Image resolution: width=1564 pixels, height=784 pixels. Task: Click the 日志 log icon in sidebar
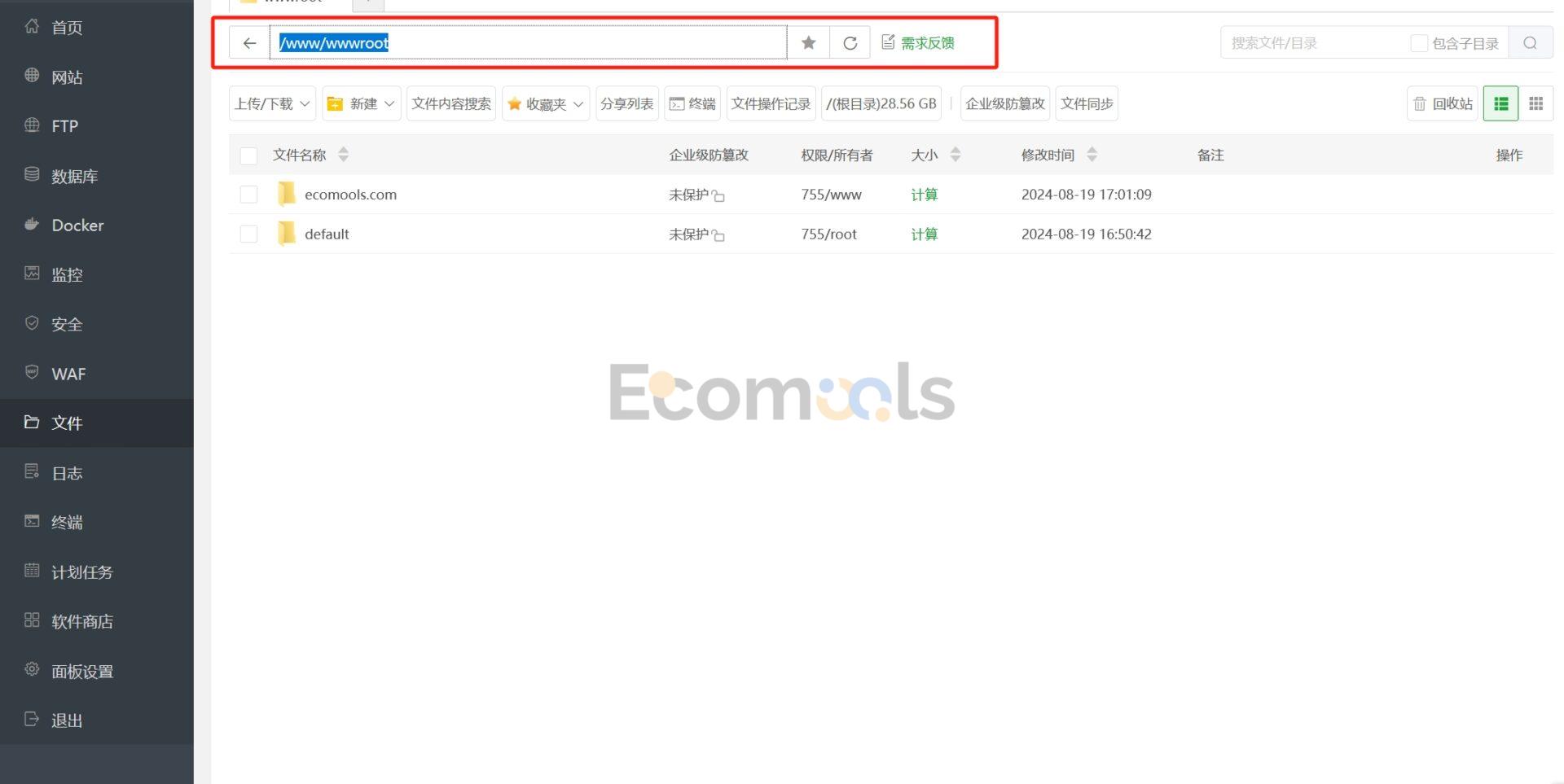[32, 472]
